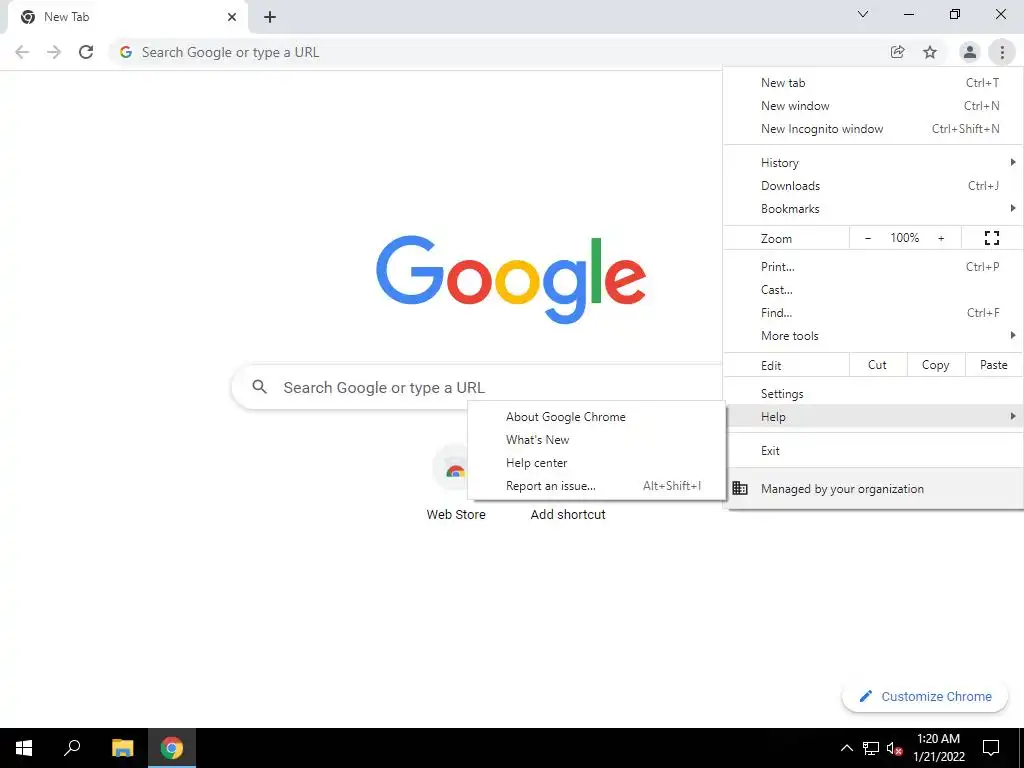Open About Google Chrome
This screenshot has height=768, width=1024.
(596, 417)
